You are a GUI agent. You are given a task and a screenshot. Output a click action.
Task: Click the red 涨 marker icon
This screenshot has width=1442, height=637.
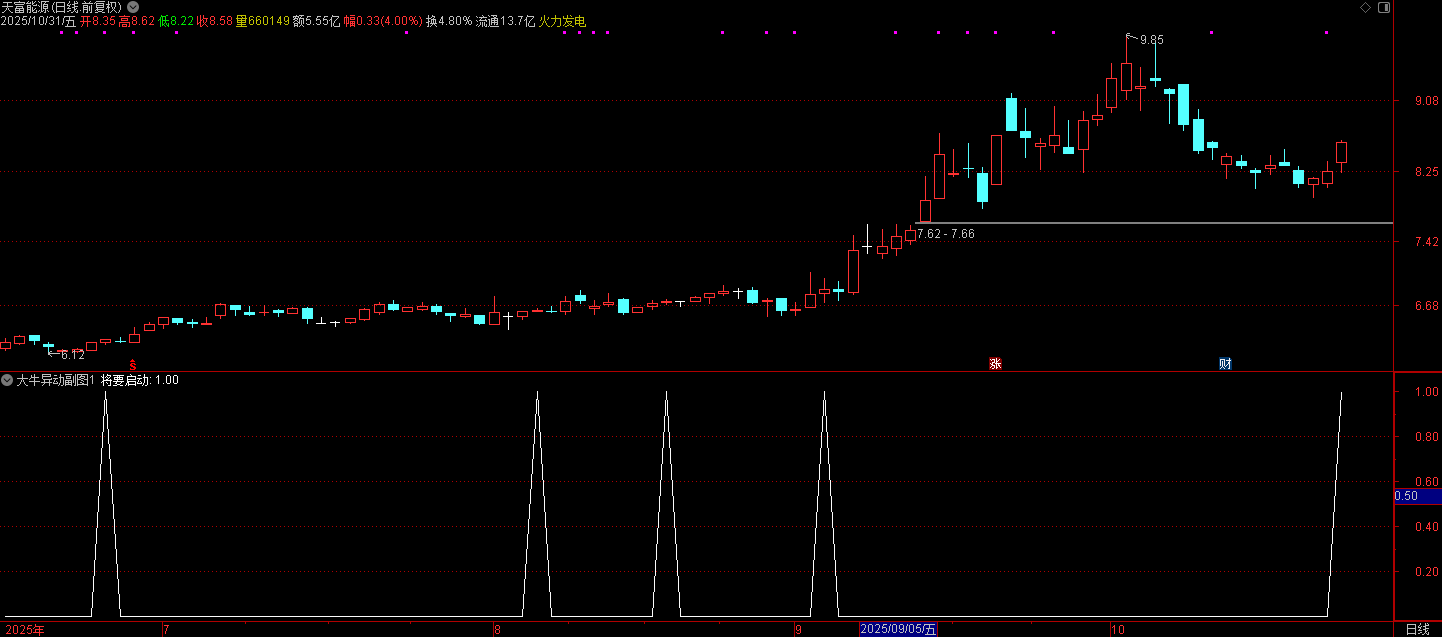pos(995,364)
